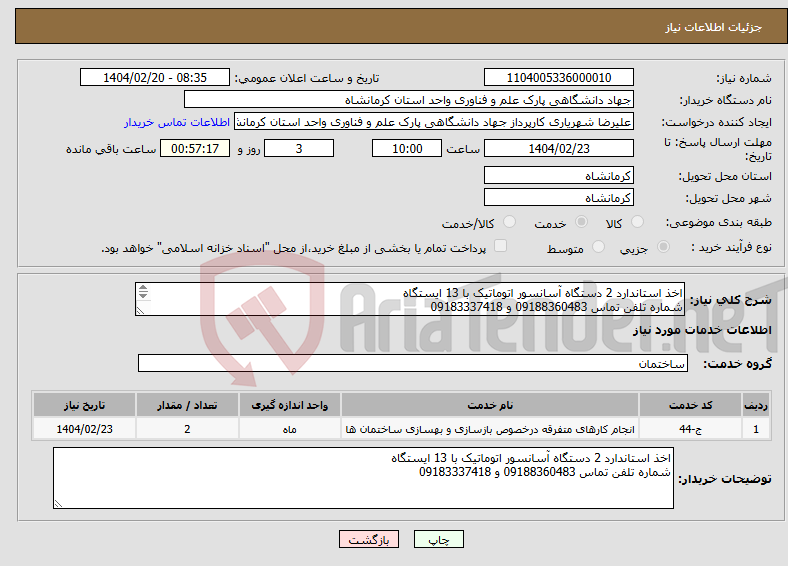The width and height of the screenshot is (788, 566).
Task: Click the توضیحات خریدار text area
Action: tap(363, 478)
